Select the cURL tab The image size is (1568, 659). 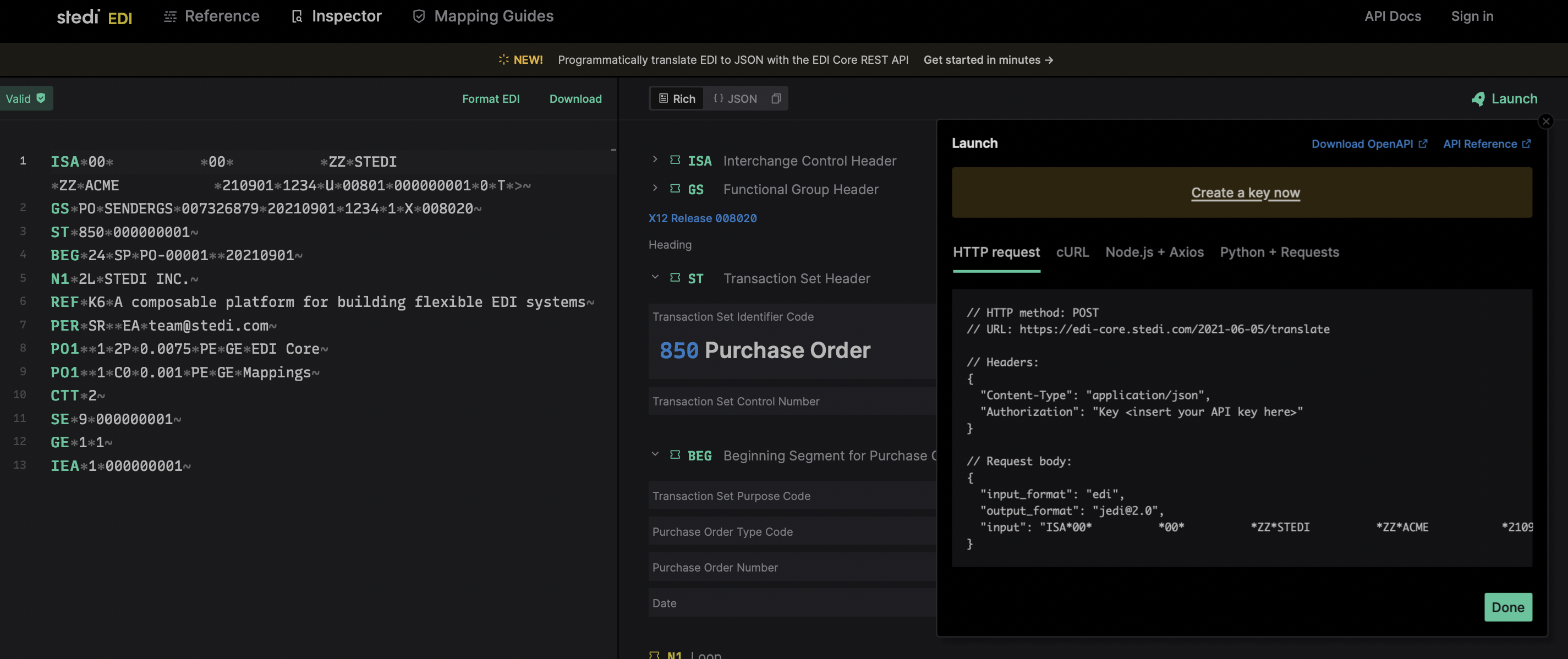point(1072,252)
